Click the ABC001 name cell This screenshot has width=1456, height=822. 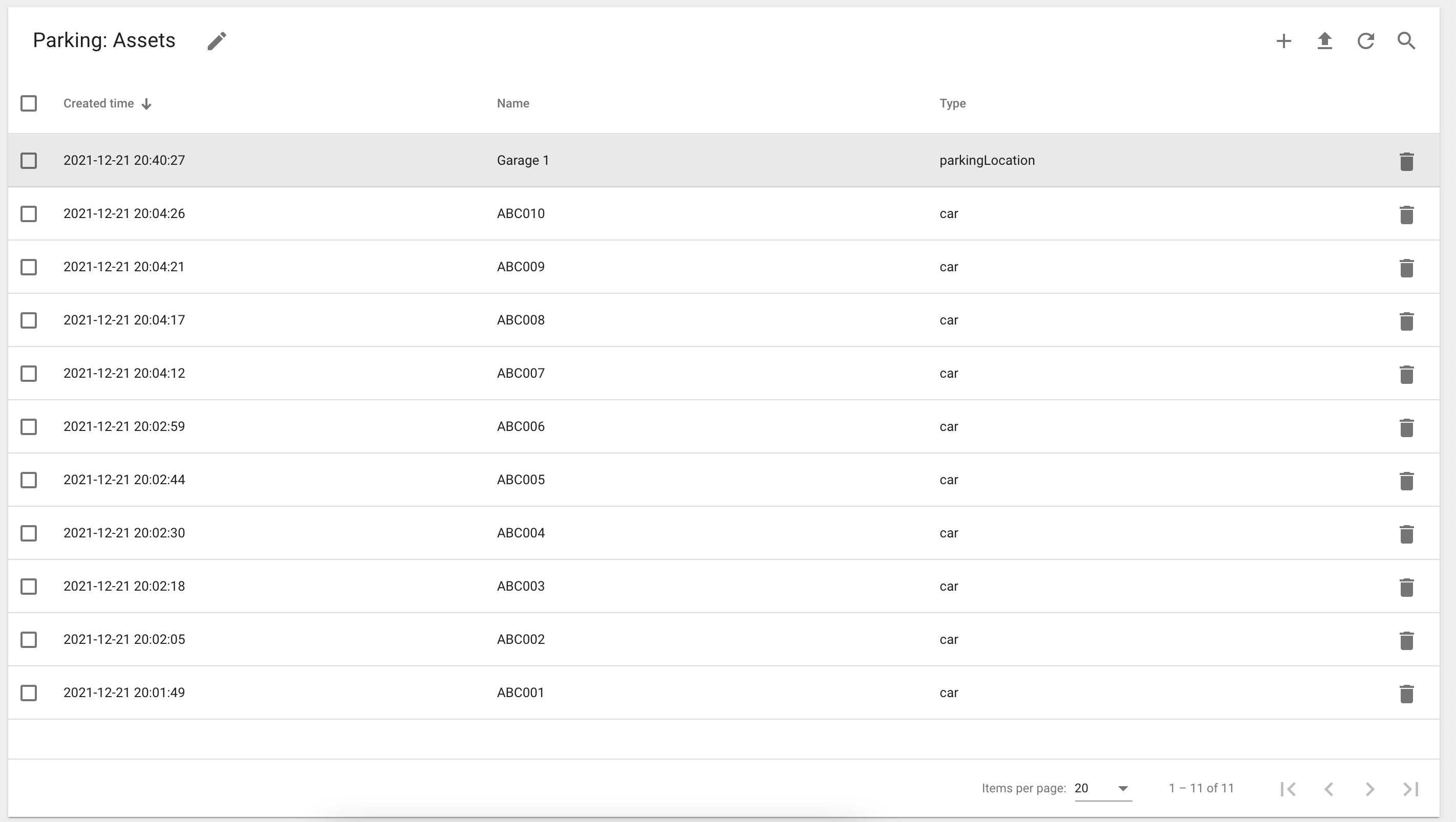[x=520, y=693]
